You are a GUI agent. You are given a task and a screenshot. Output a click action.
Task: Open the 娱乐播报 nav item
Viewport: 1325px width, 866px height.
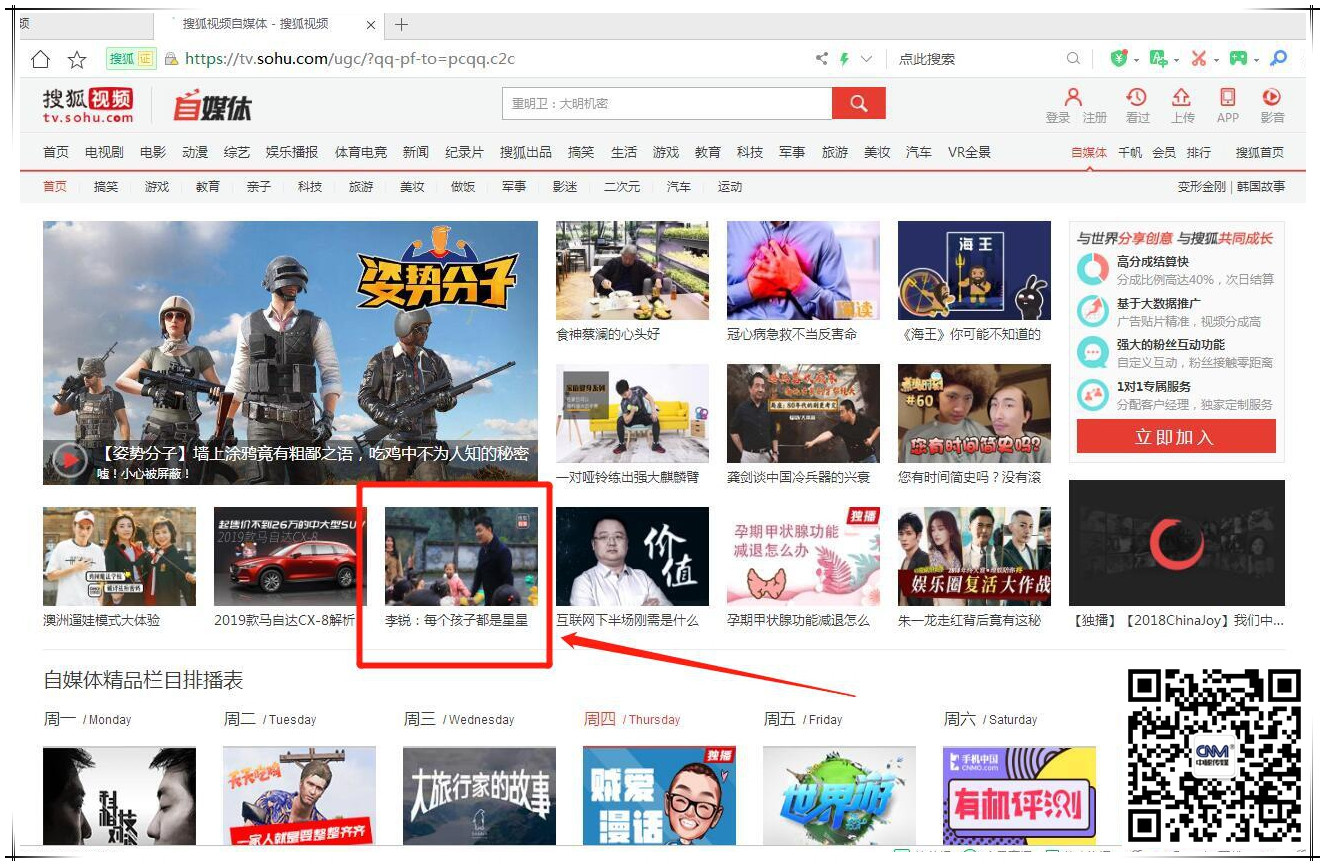(292, 152)
